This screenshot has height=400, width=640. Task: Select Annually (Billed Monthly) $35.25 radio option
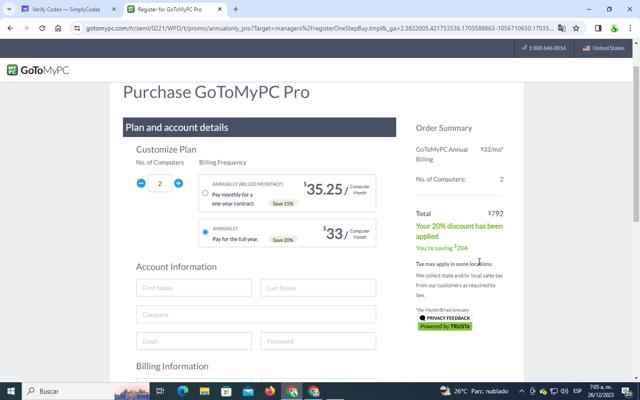tap(205, 193)
